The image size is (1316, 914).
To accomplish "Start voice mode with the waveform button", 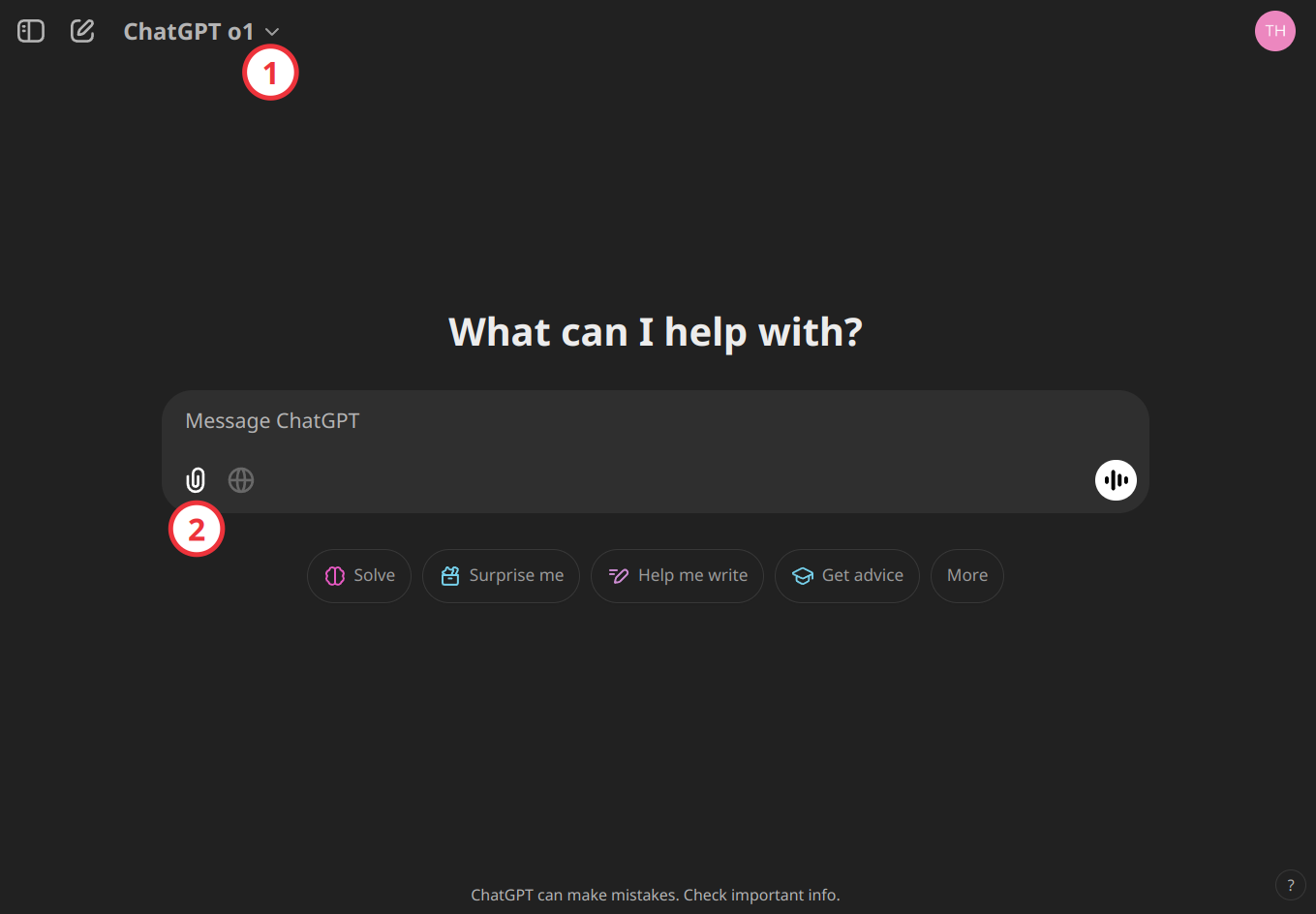I will [1116, 480].
